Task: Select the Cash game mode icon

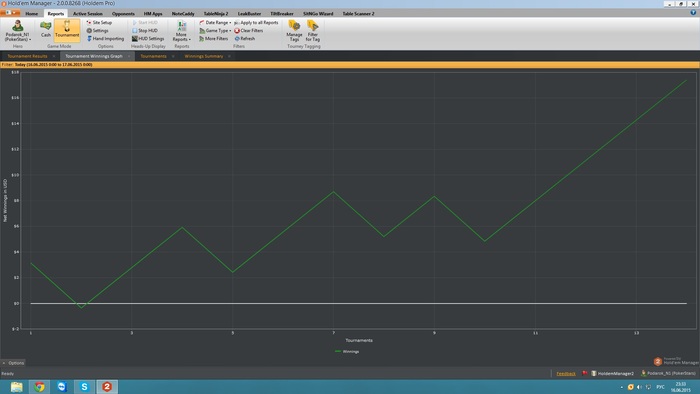Action: [46, 29]
